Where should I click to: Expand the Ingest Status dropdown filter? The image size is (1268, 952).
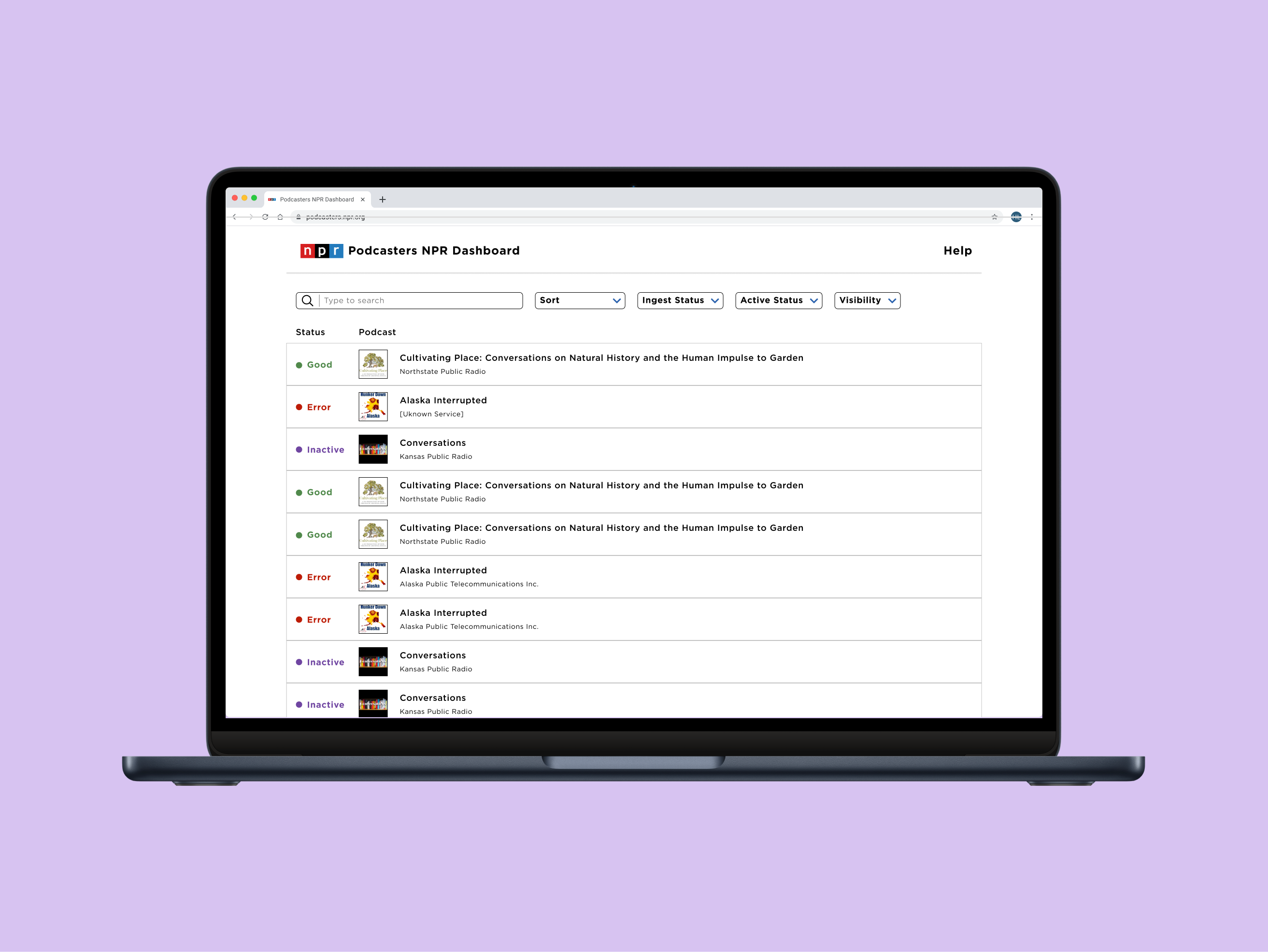[x=680, y=300]
